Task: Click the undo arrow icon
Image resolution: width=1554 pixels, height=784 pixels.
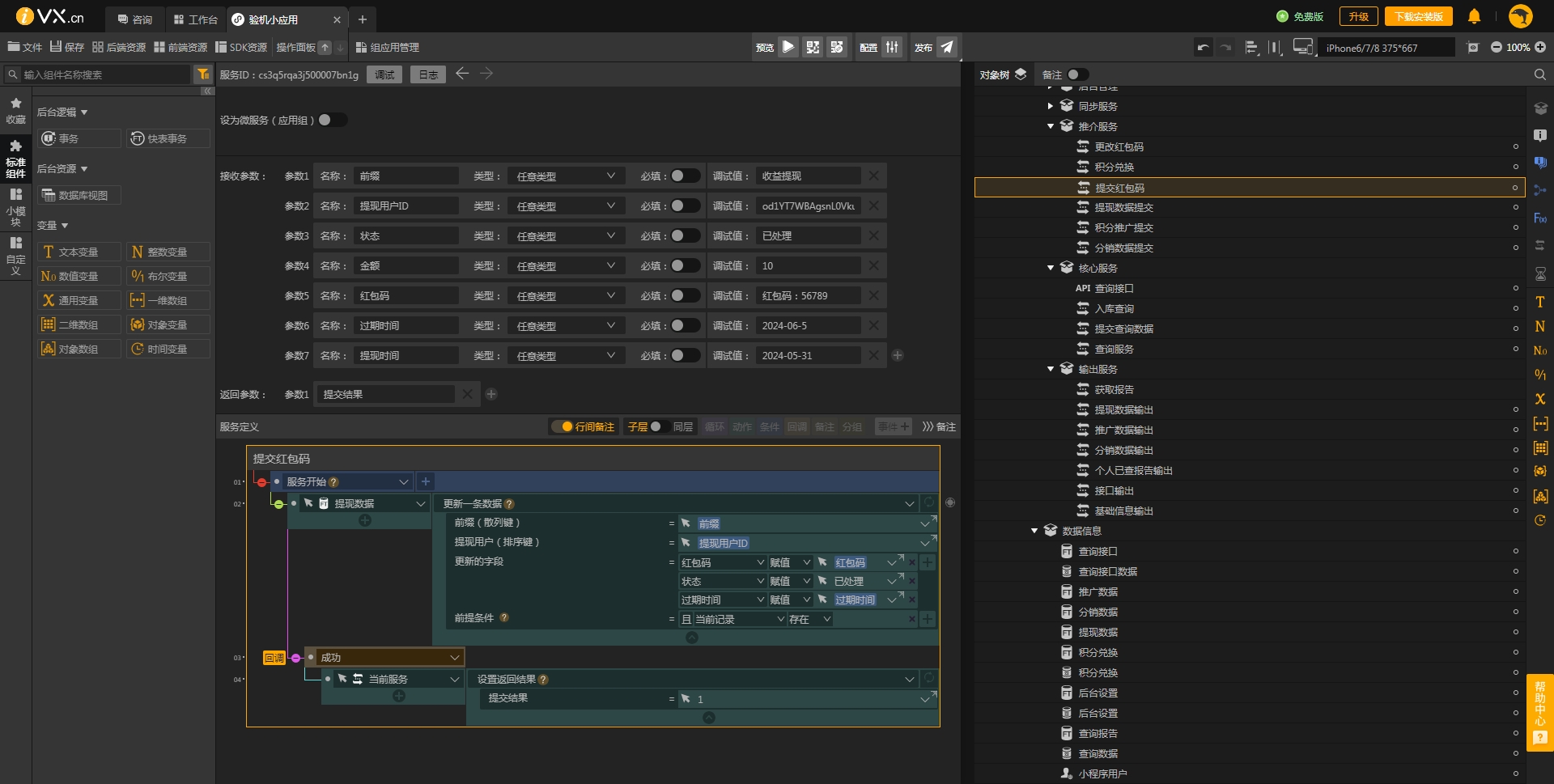Action: tap(1204, 48)
